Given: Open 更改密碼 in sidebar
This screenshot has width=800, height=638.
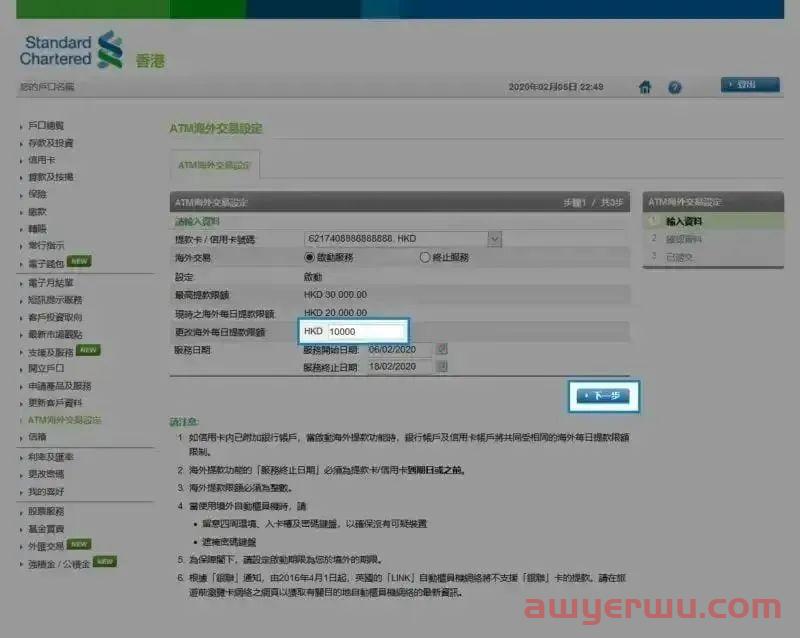Looking at the screenshot, I should [x=46, y=475].
